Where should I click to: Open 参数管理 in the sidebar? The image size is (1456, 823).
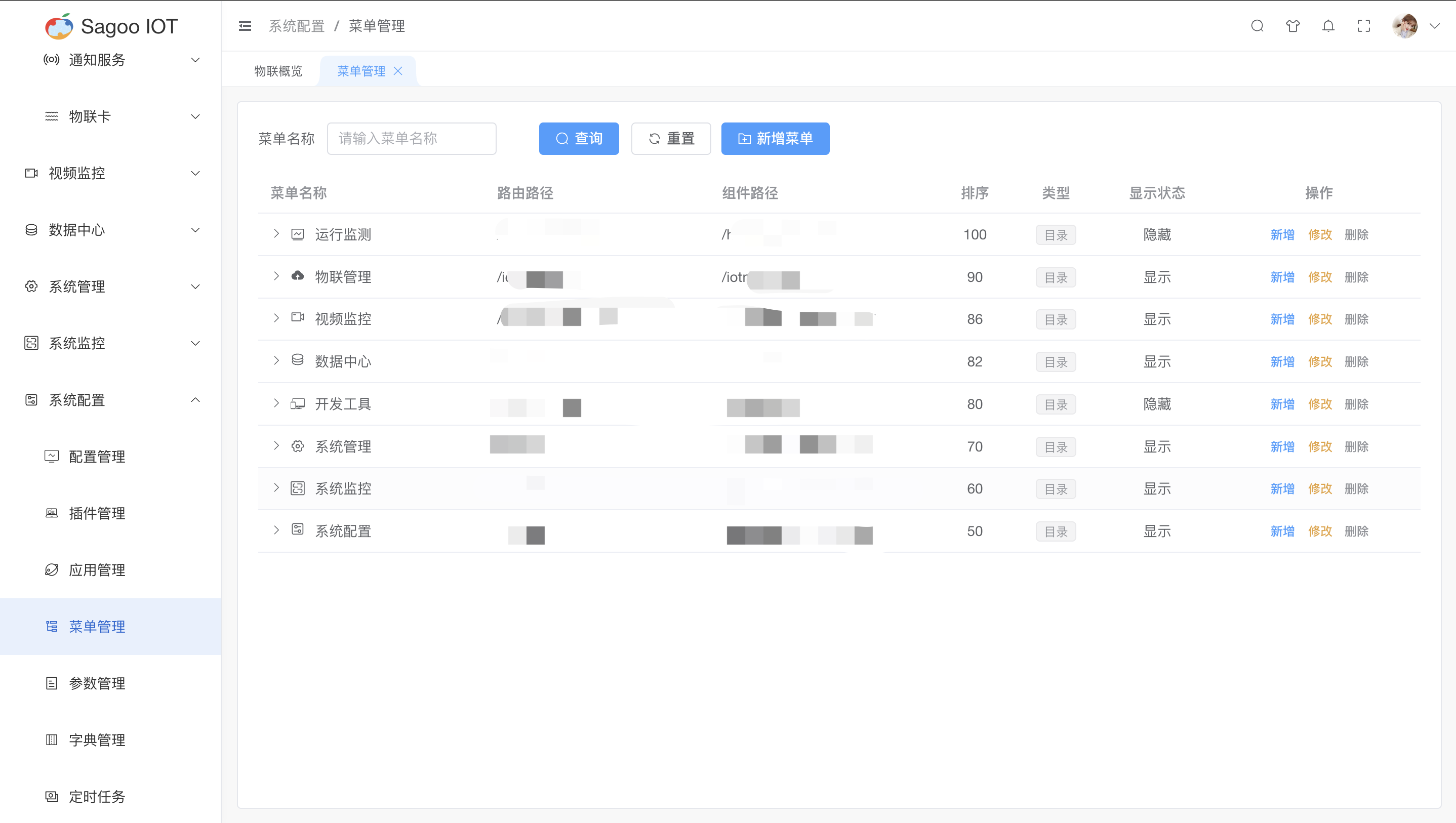[x=111, y=683]
